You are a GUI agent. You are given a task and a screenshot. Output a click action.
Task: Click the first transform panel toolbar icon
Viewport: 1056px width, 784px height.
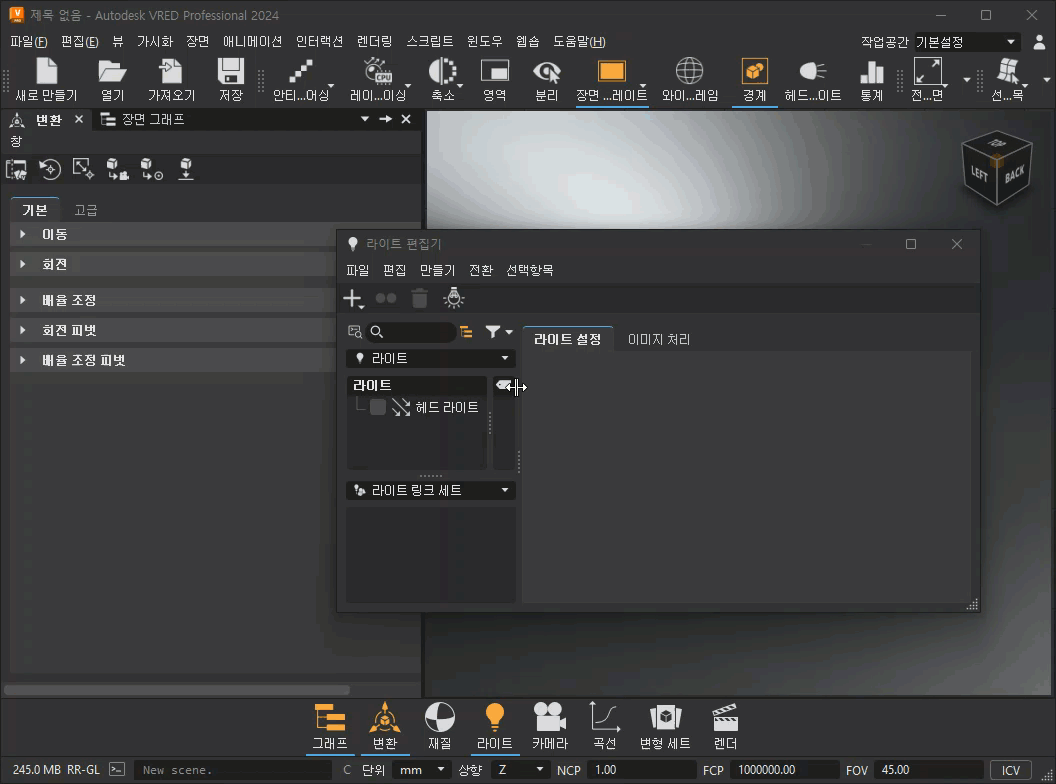click(16, 169)
